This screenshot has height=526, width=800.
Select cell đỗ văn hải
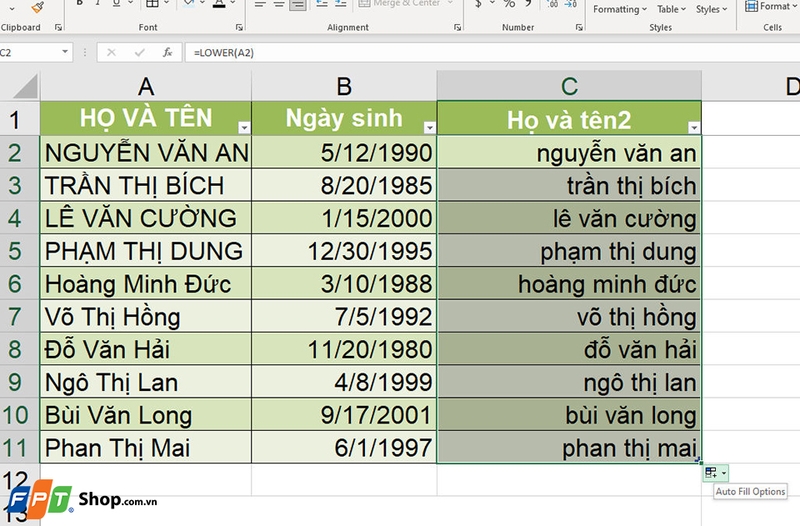(569, 349)
